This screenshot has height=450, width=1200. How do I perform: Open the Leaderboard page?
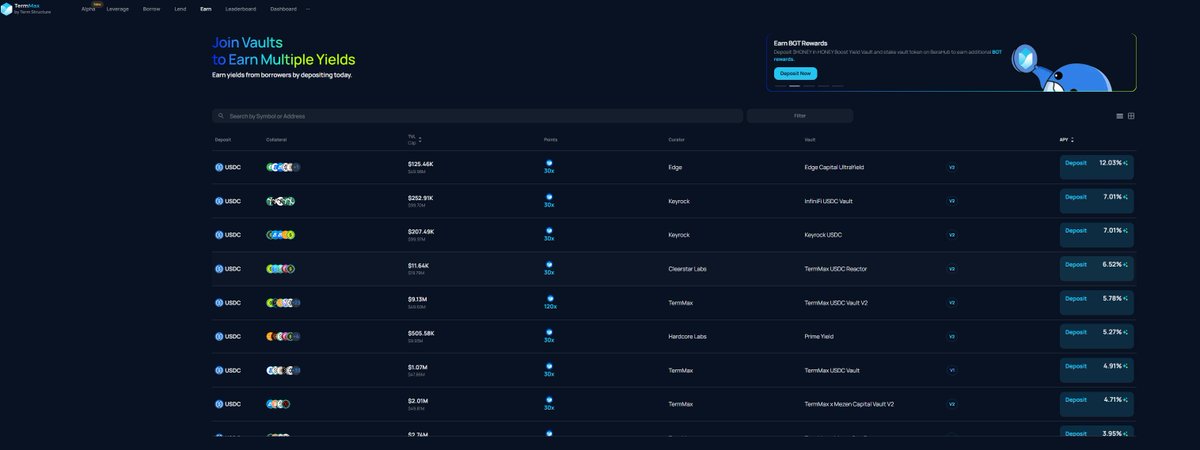tap(240, 8)
